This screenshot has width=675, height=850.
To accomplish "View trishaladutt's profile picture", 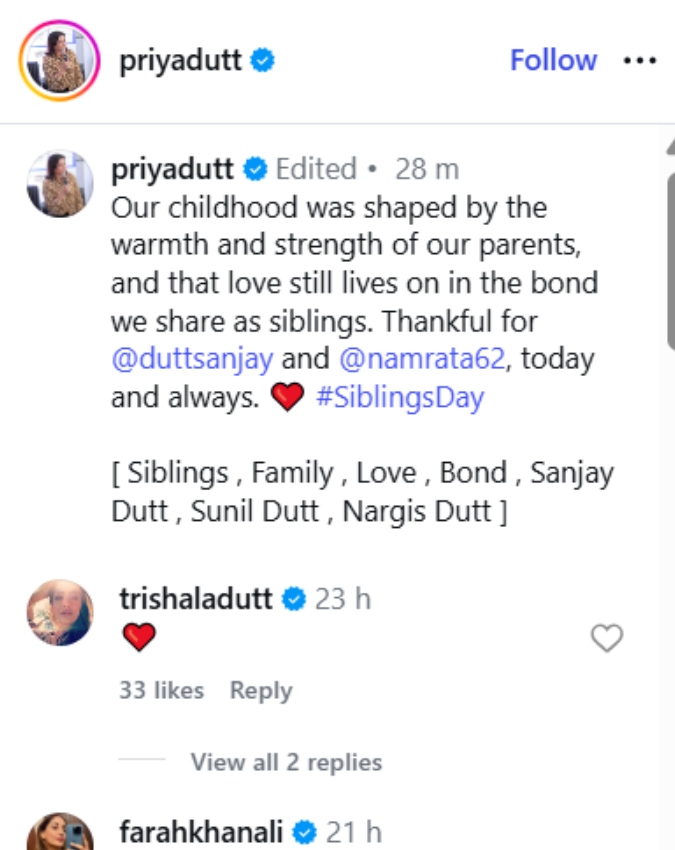I will [61, 612].
